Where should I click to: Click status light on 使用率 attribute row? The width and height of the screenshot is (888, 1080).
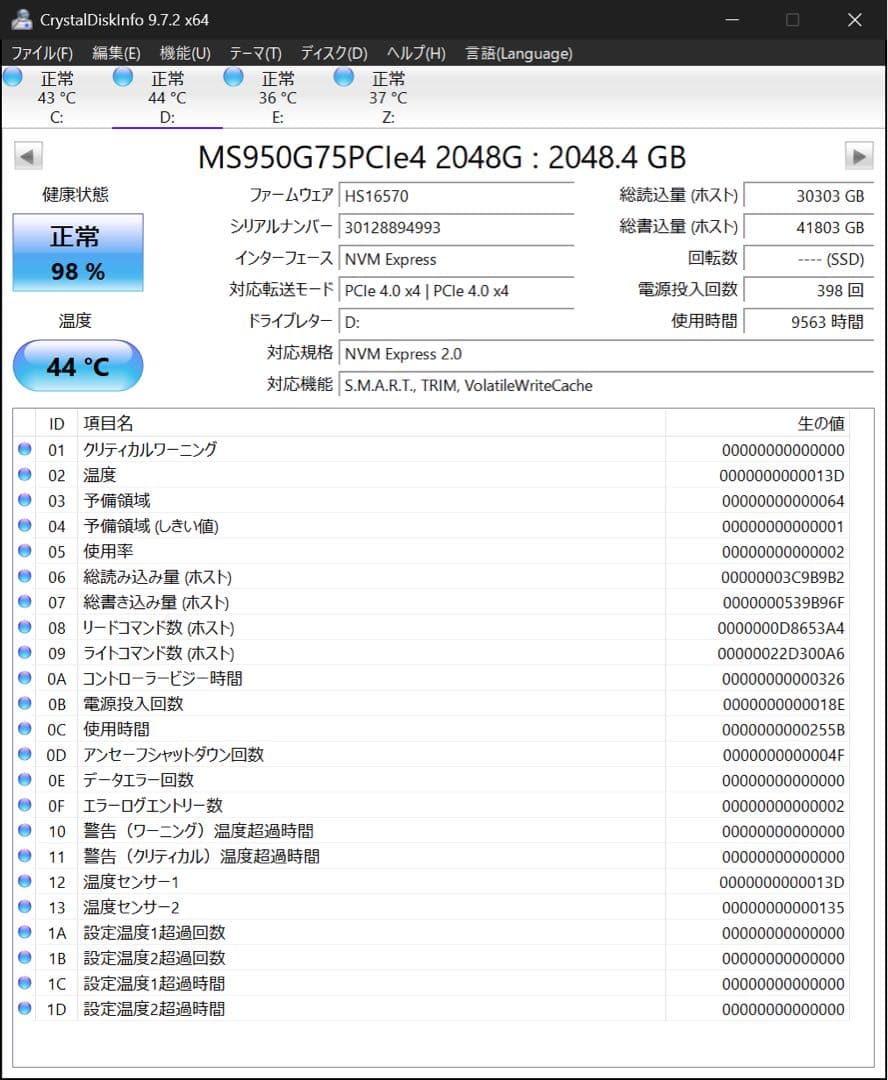[x=25, y=551]
